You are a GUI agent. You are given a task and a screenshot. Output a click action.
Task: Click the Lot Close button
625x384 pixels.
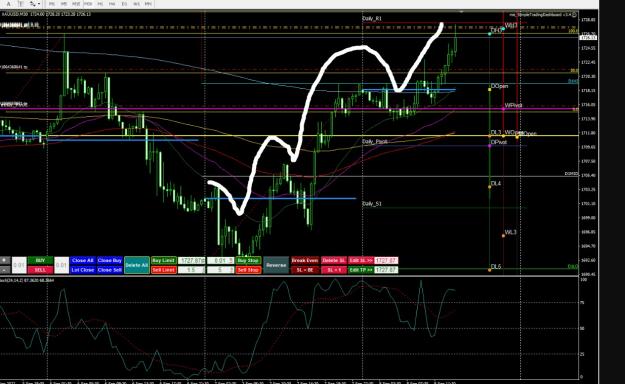click(x=83, y=270)
